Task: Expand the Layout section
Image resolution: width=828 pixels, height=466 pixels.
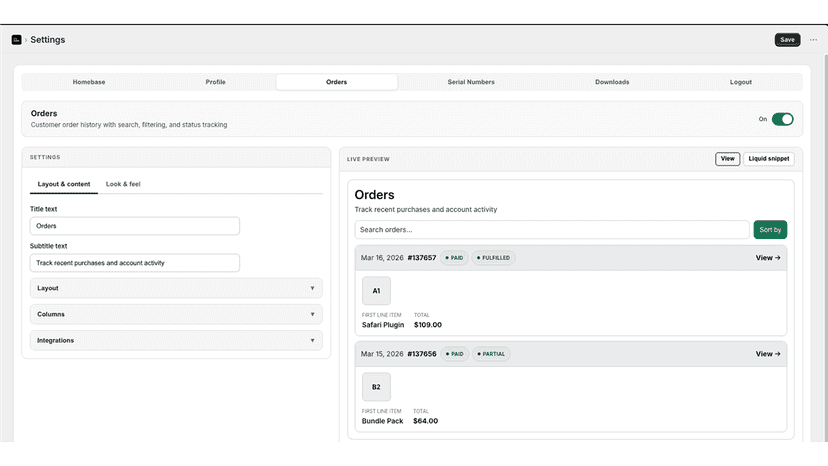Action: click(176, 288)
